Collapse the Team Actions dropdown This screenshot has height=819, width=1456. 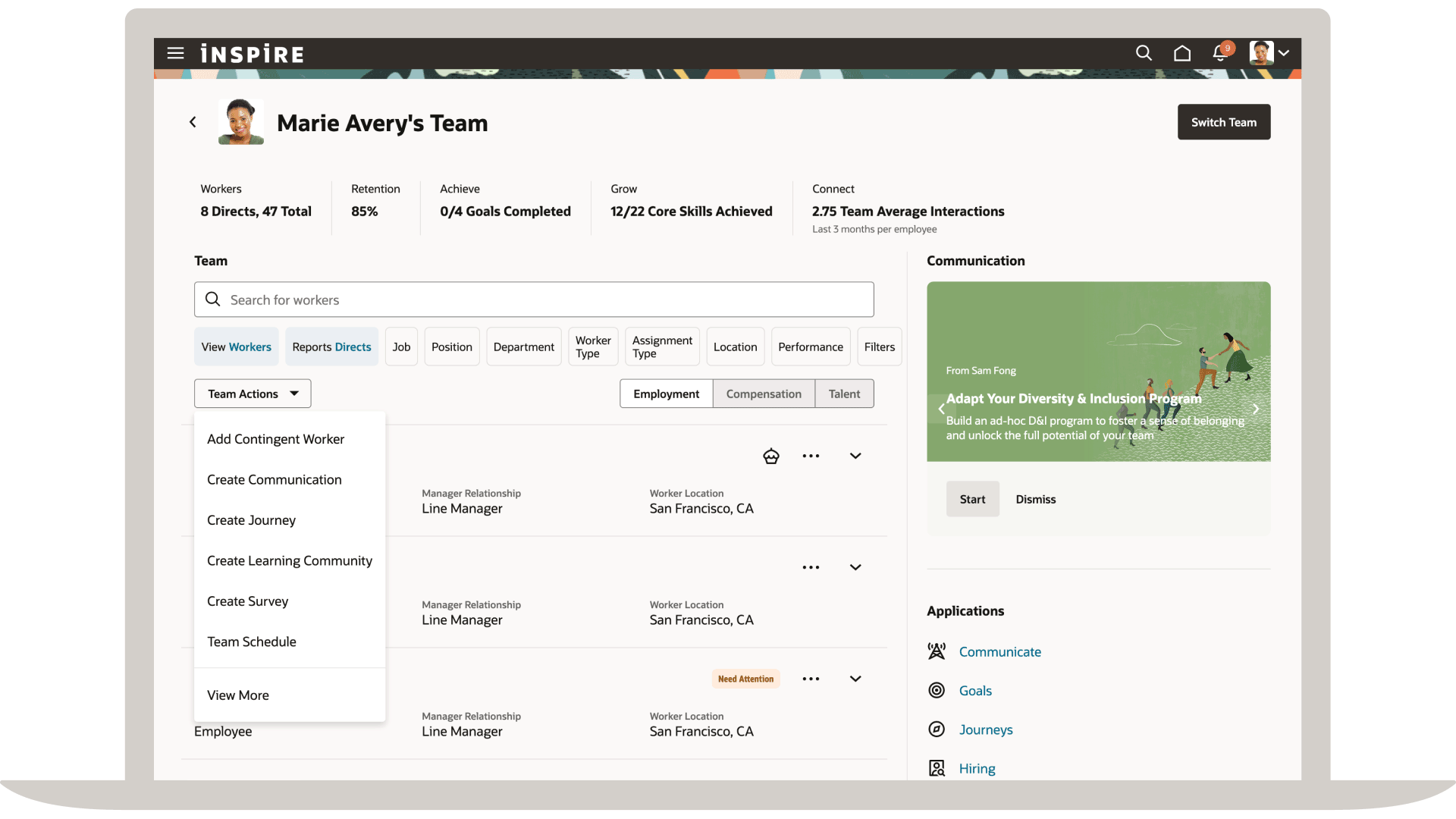coord(253,394)
